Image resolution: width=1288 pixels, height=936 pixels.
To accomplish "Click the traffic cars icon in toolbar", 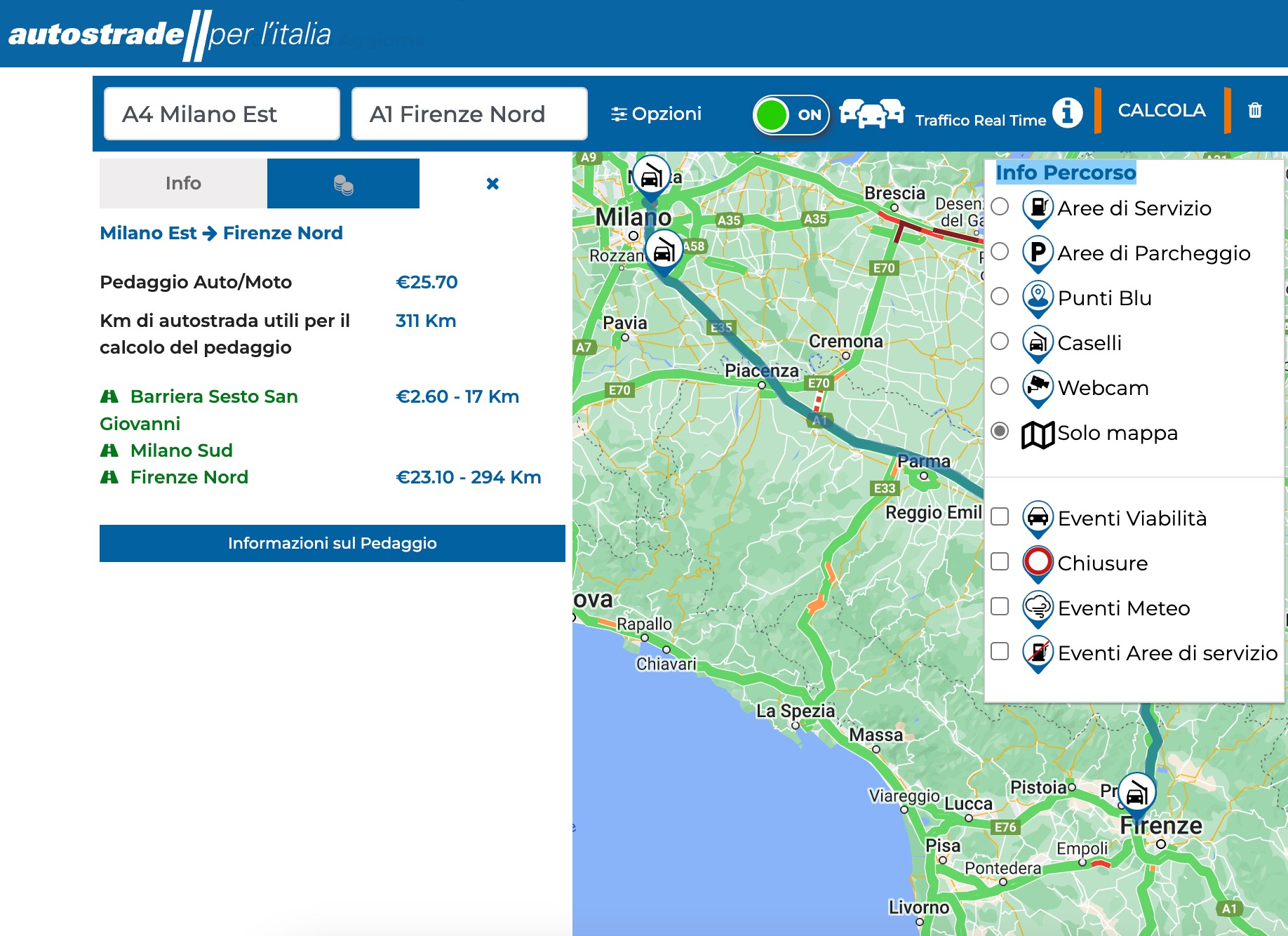I will click(871, 112).
